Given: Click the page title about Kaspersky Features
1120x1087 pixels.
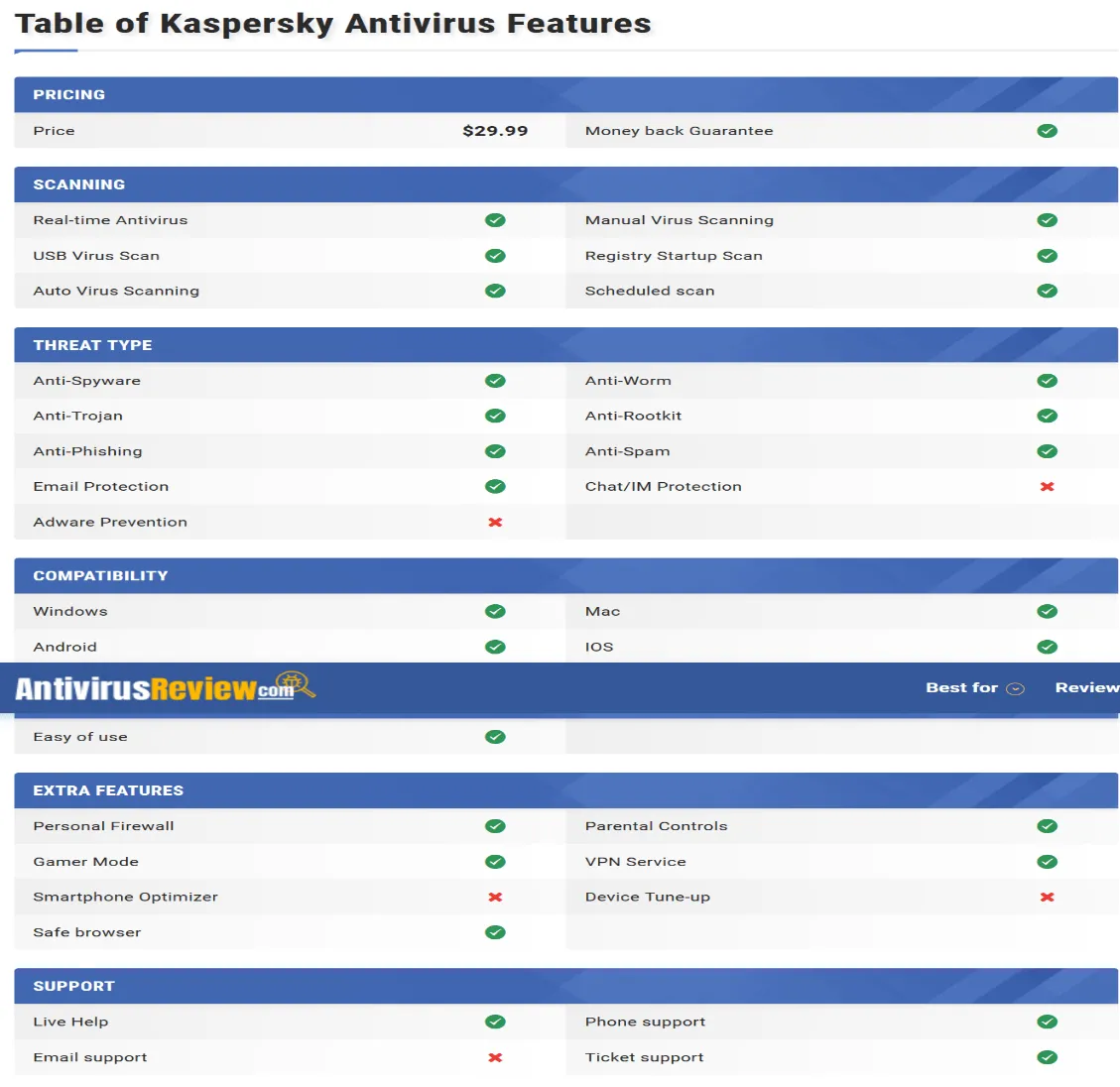Looking at the screenshot, I should [x=333, y=24].
